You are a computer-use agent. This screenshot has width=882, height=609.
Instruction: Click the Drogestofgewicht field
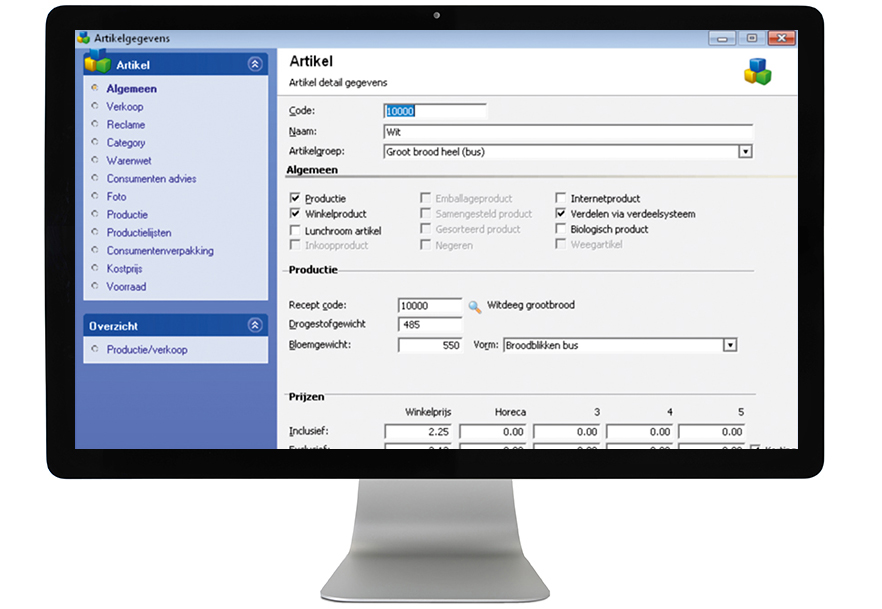click(430, 324)
